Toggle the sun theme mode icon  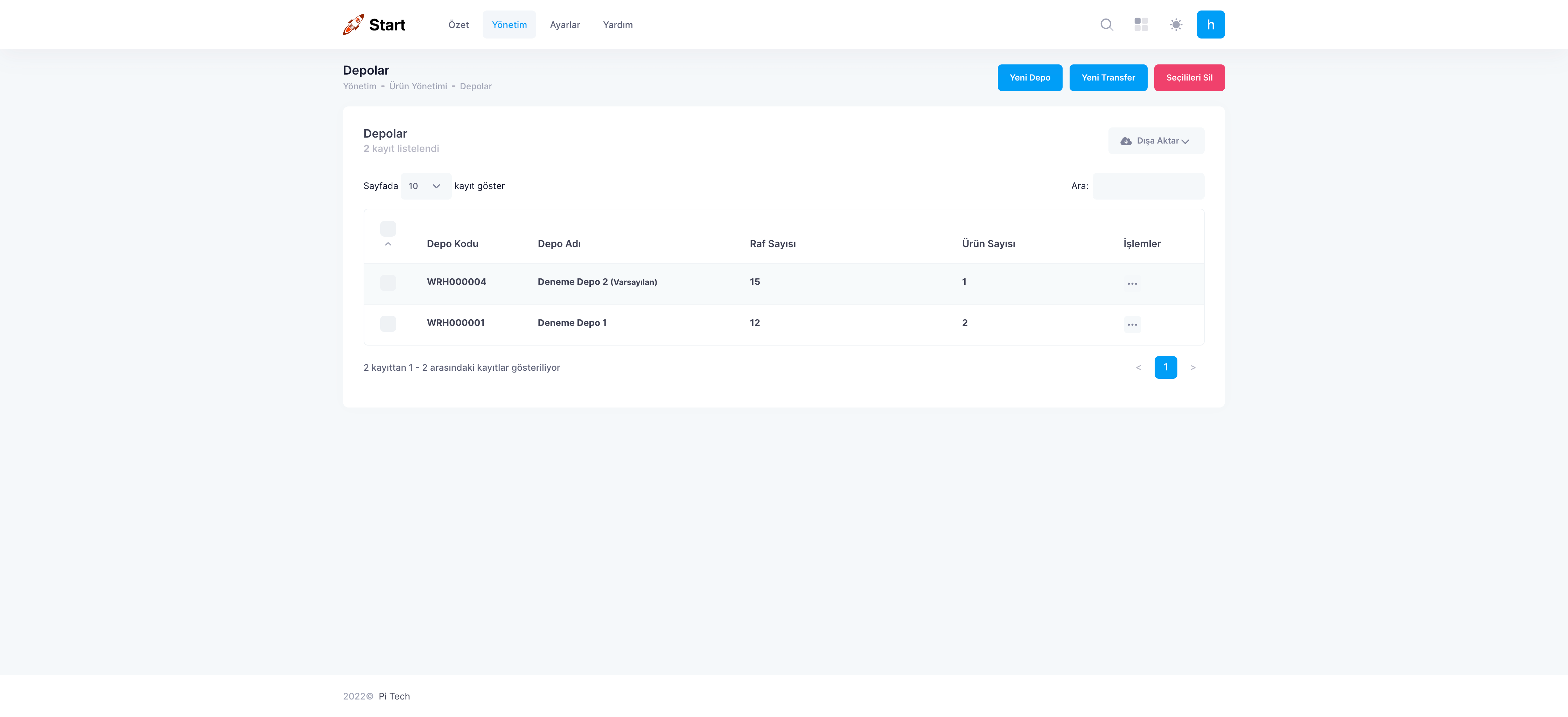tap(1175, 25)
